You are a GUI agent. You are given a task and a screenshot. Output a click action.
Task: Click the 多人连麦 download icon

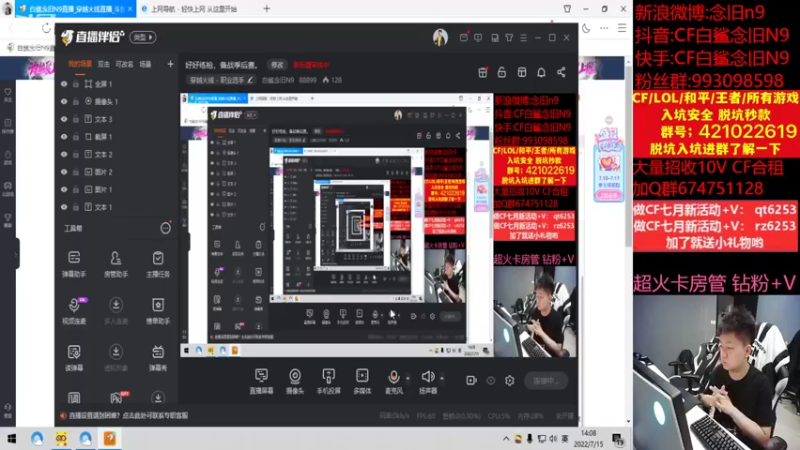pos(116,305)
